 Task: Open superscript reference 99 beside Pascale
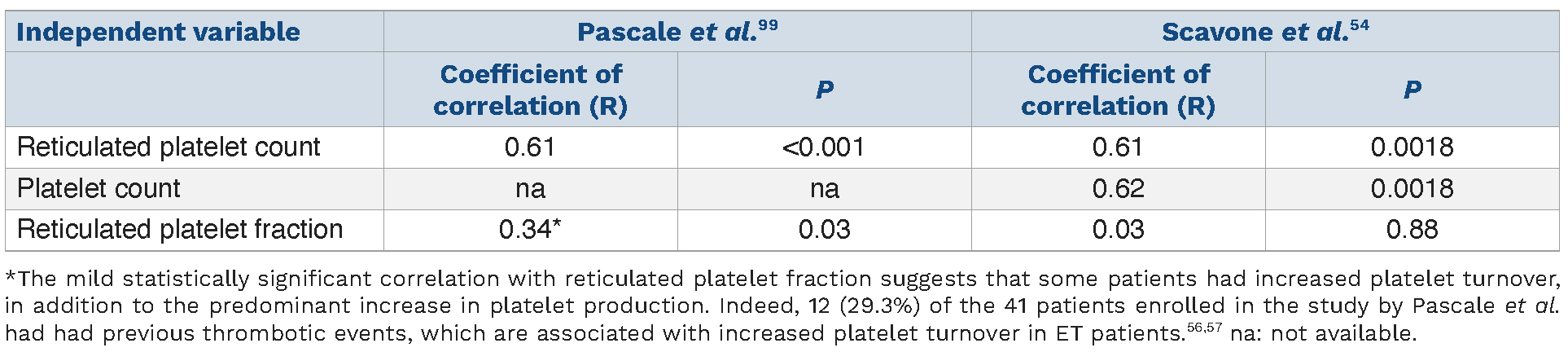click(768, 25)
